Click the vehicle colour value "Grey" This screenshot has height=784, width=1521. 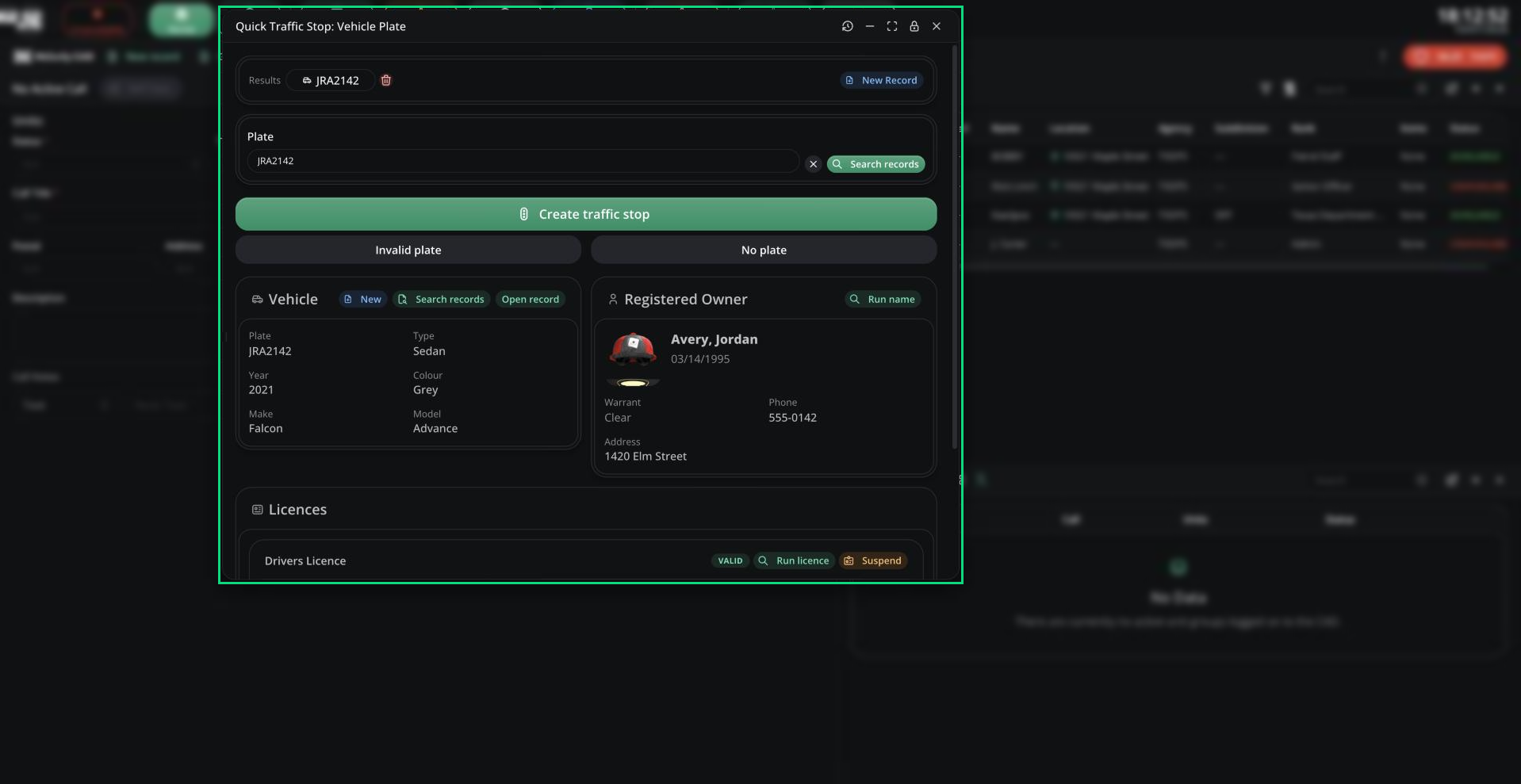click(425, 390)
